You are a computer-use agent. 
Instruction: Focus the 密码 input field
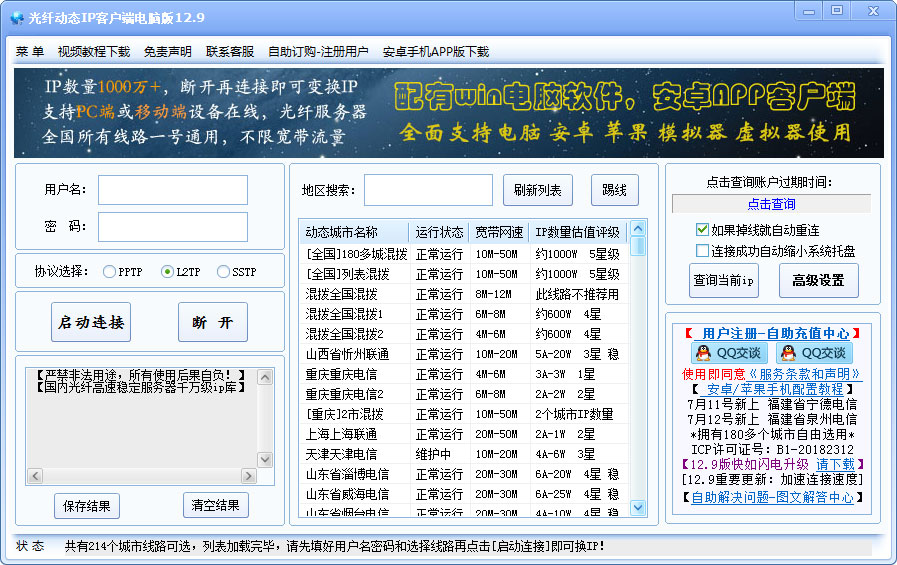pos(173,227)
